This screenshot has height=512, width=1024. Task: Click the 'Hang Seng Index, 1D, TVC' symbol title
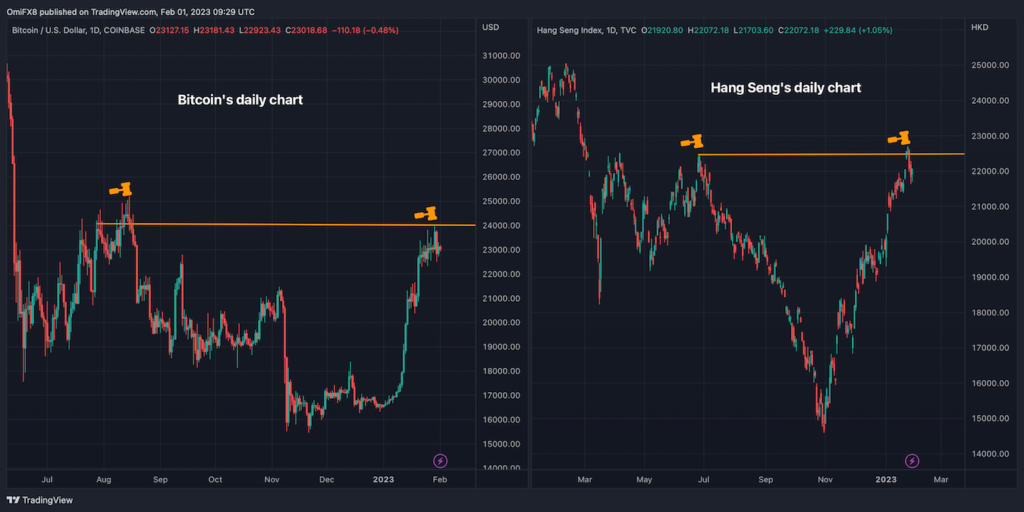click(x=586, y=31)
